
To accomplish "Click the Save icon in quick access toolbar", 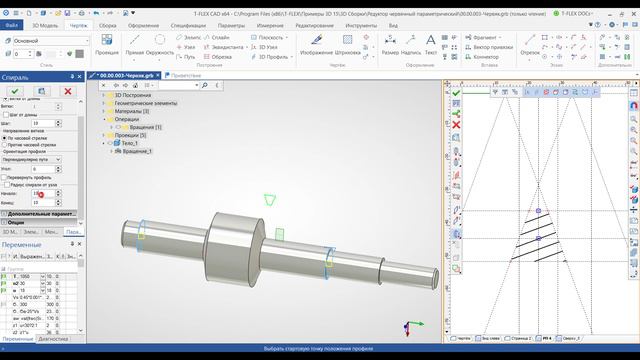I will tap(67, 13).
